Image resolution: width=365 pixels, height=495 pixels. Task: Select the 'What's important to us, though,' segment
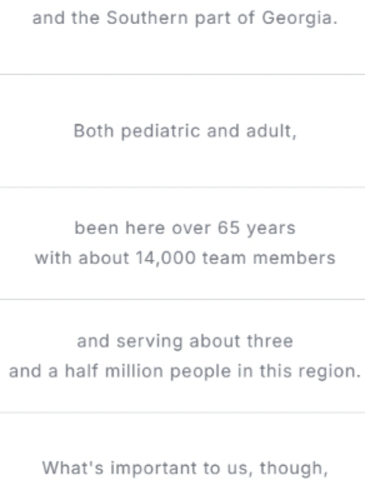[185, 468]
